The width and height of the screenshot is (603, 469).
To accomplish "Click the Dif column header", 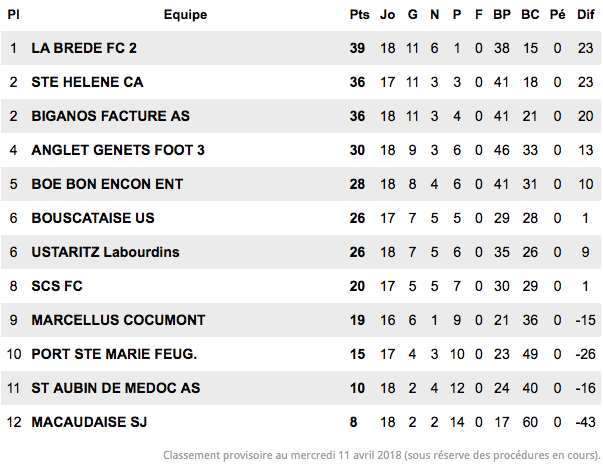I will click(586, 15).
